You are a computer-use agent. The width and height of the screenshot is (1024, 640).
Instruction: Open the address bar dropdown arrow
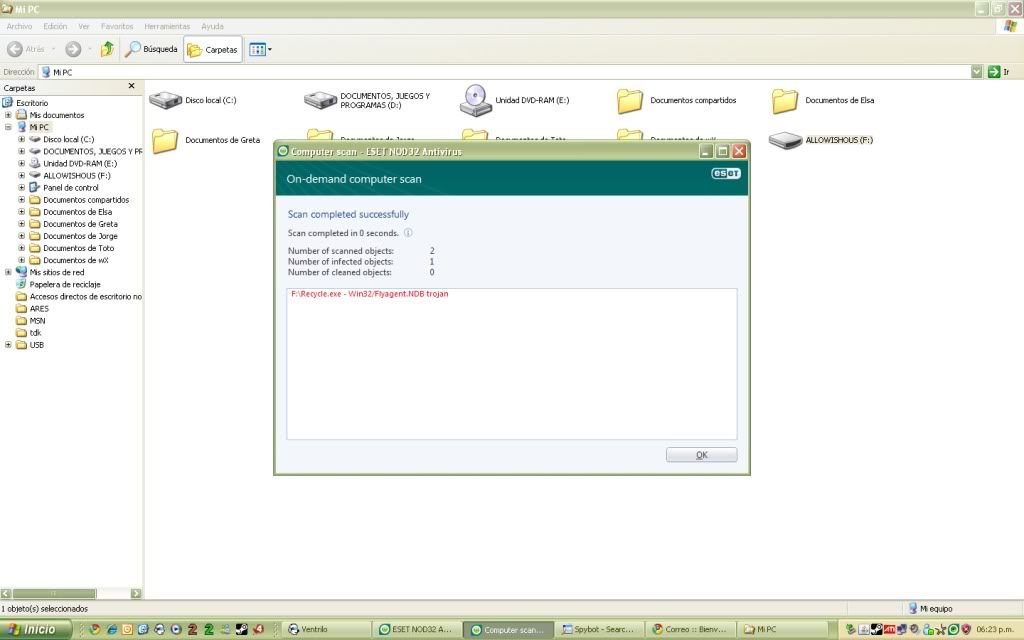[x=976, y=72]
